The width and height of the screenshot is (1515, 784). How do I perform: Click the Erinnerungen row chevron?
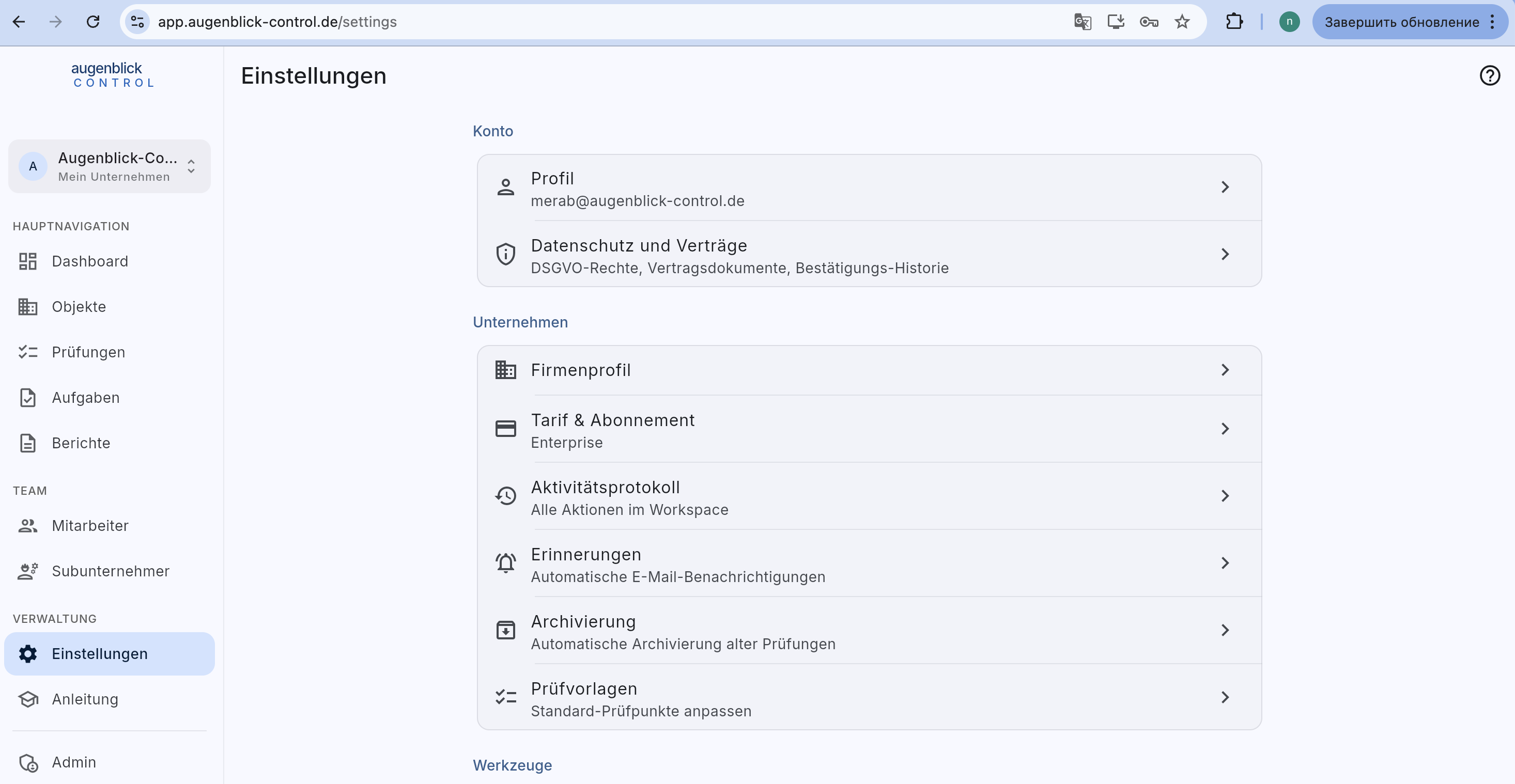(1225, 562)
